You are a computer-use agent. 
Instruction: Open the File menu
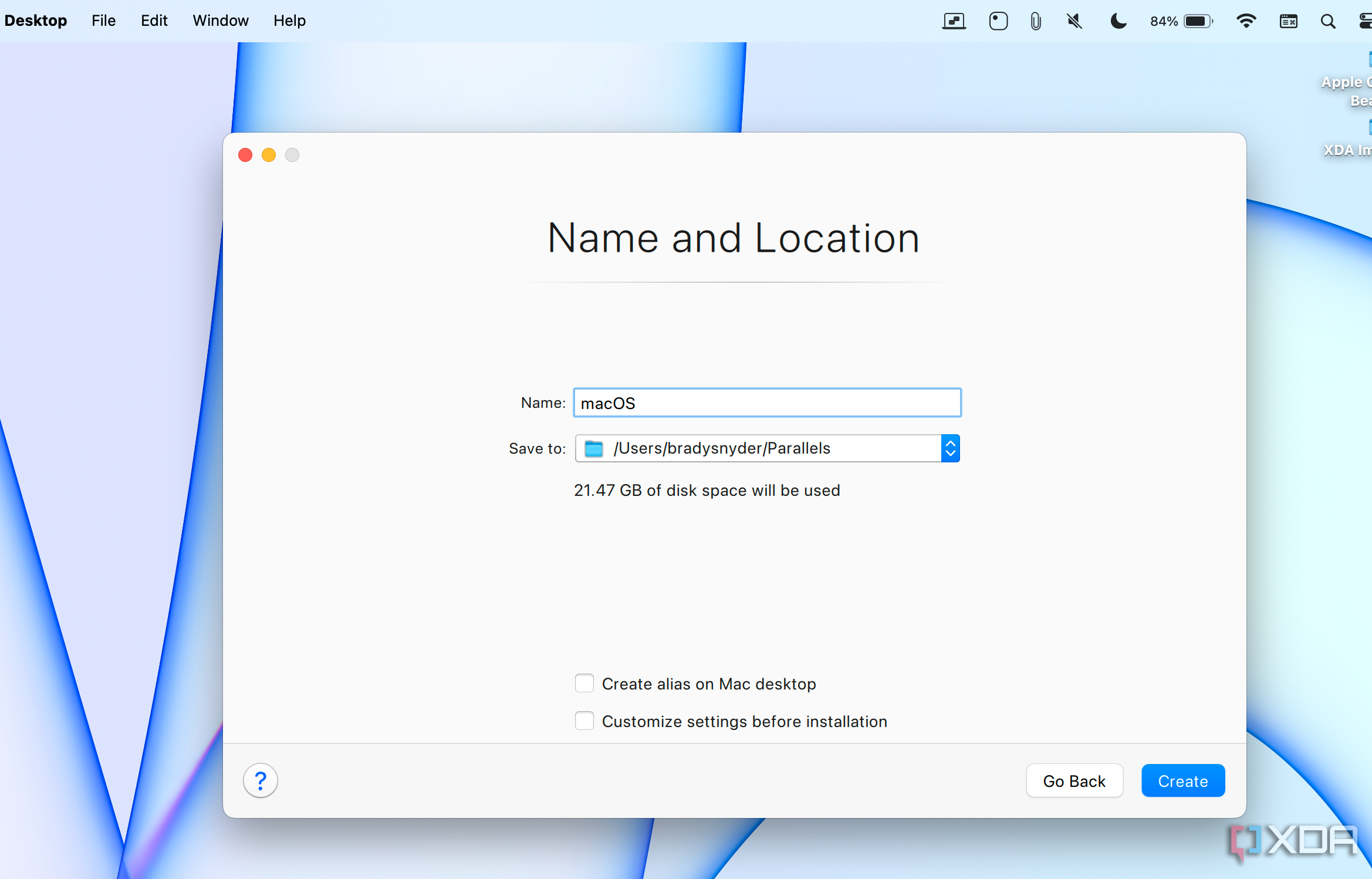(x=103, y=21)
